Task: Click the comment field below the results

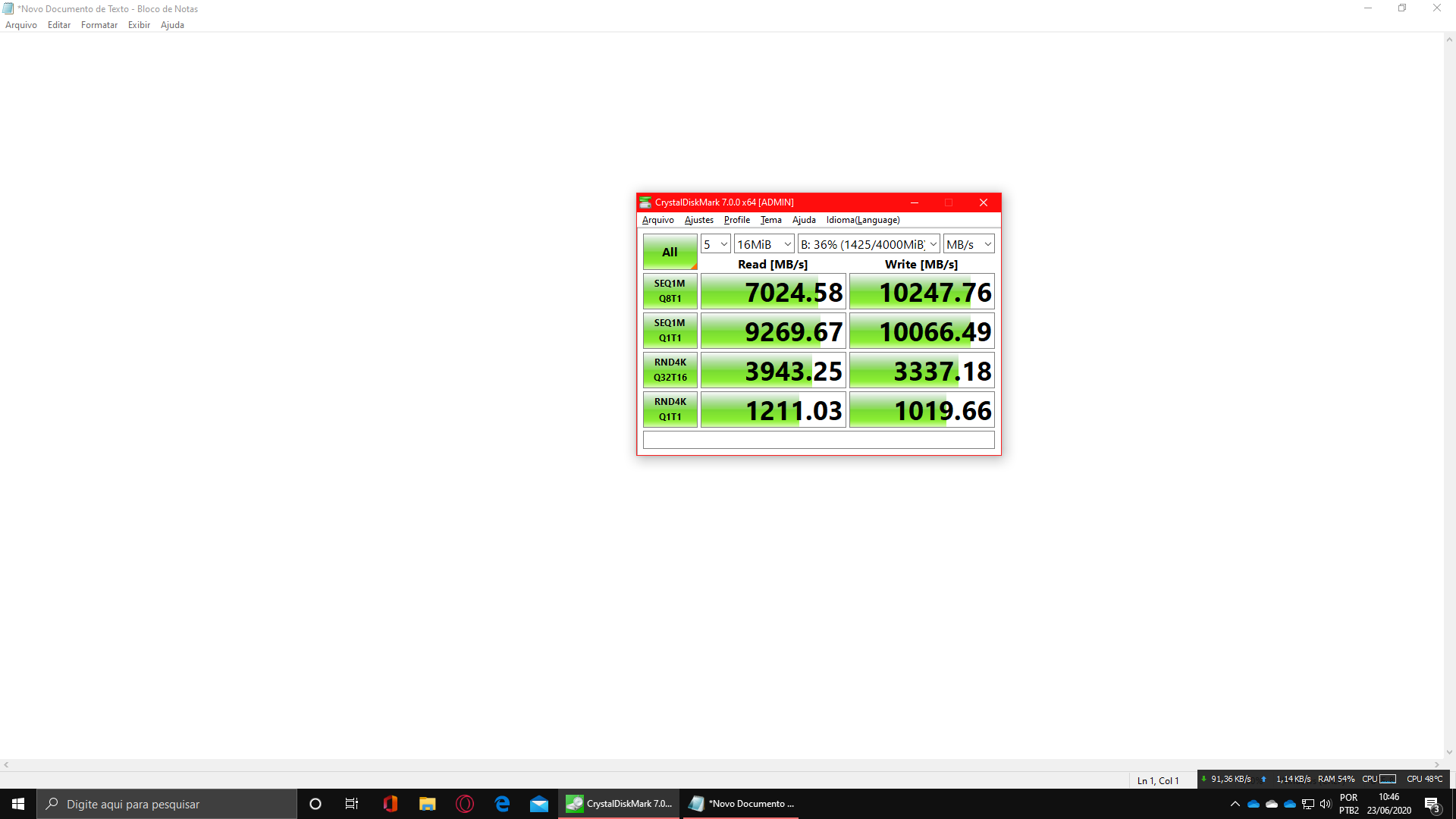Action: click(x=818, y=440)
